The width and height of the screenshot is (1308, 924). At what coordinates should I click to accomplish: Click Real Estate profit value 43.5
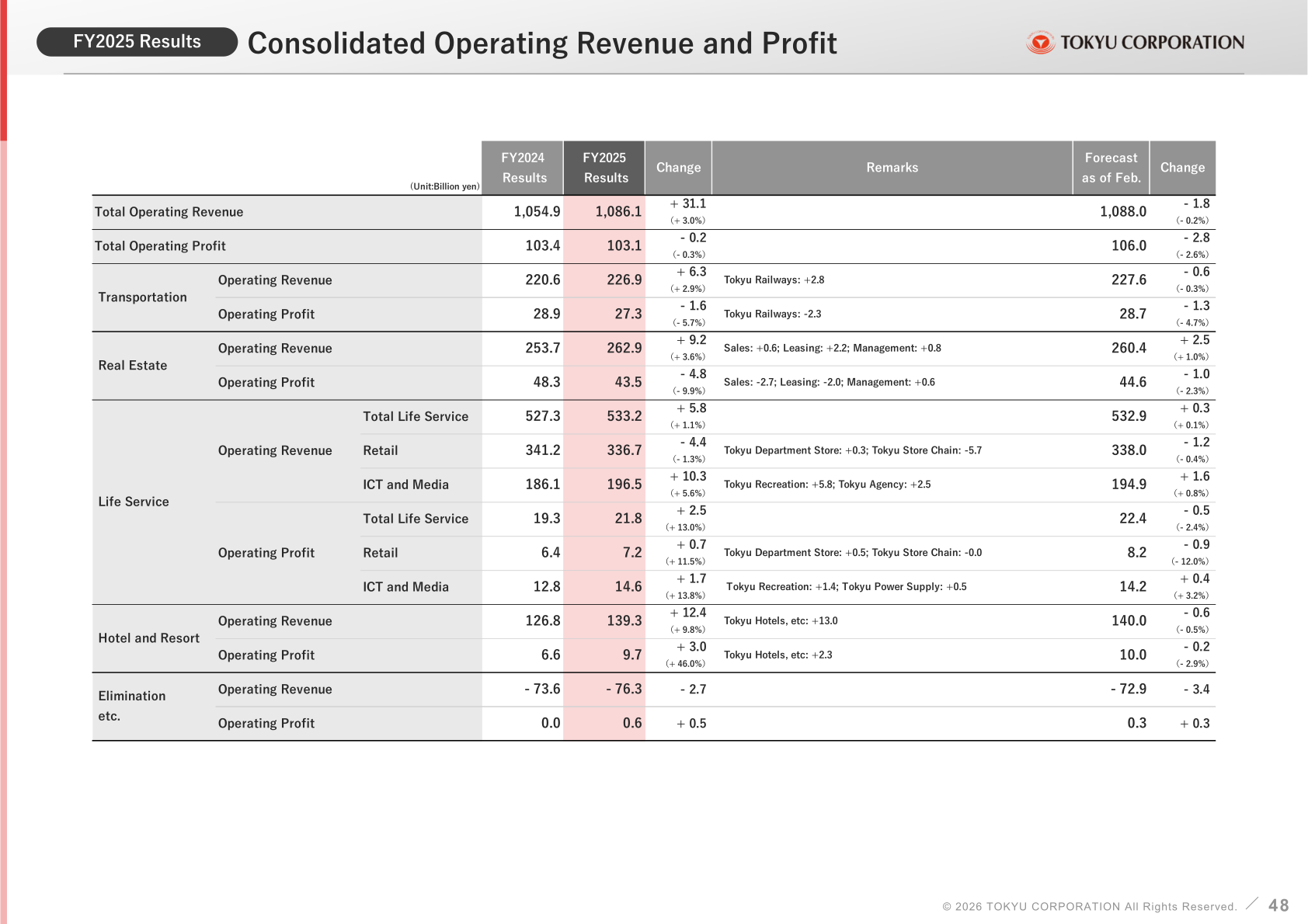pyautogui.click(x=628, y=383)
